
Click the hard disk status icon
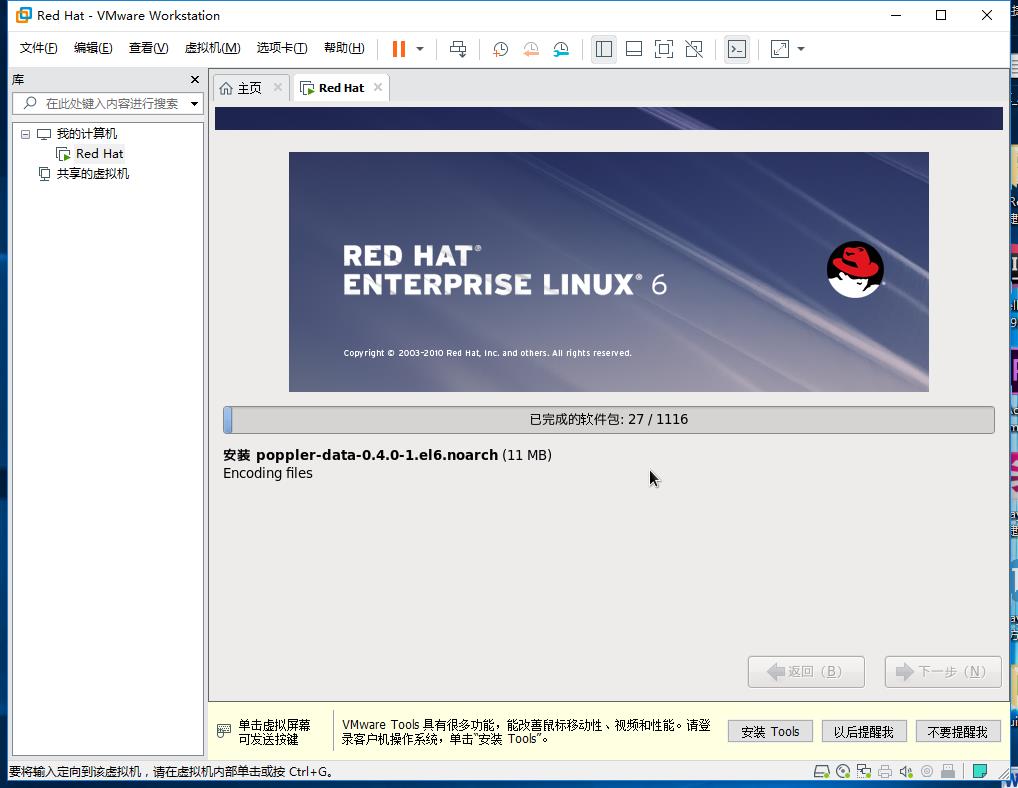821,771
